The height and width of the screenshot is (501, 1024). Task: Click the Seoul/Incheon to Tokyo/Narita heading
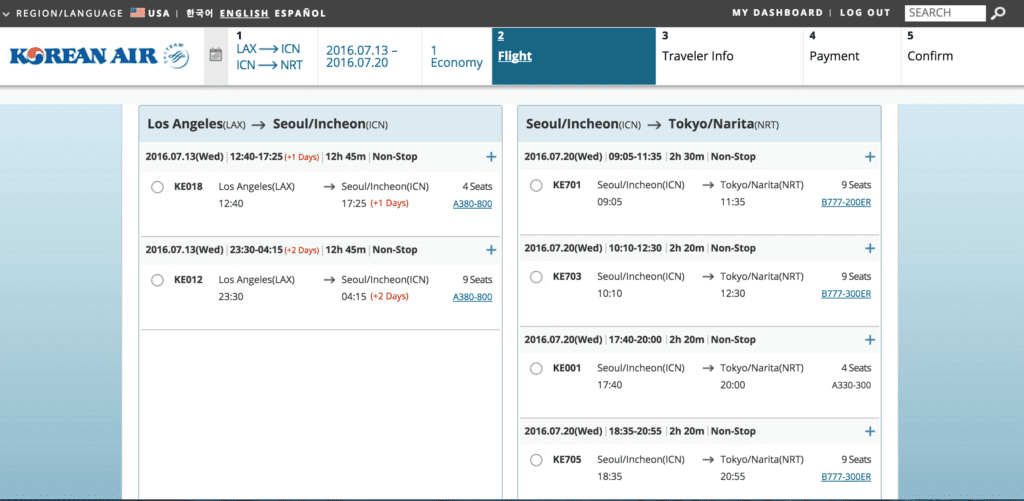pos(652,124)
